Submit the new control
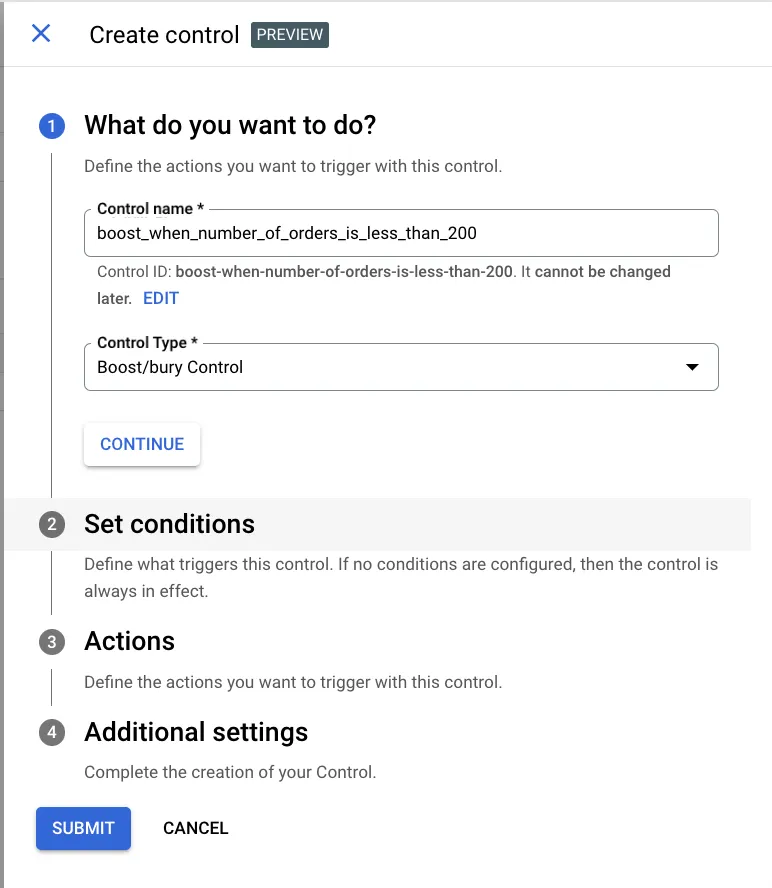 click(x=83, y=828)
